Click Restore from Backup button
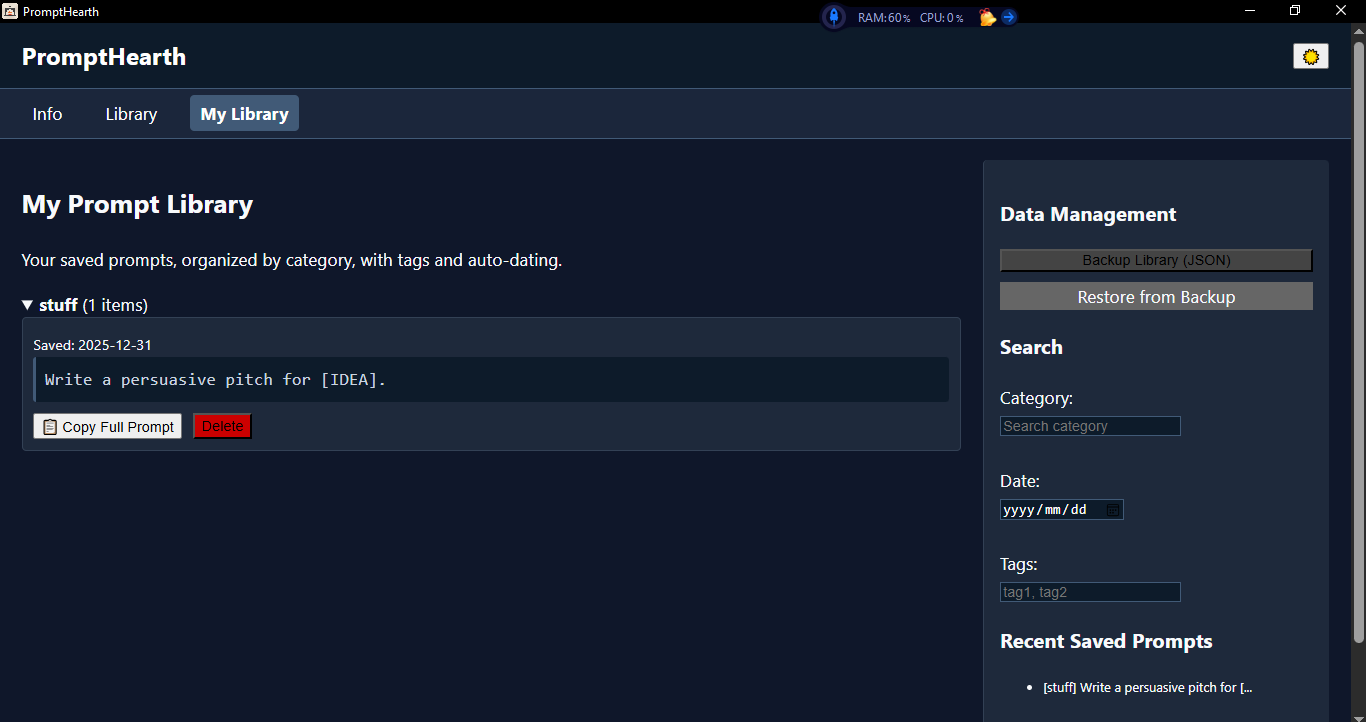The height and width of the screenshot is (722, 1366). pyautogui.click(x=1156, y=297)
